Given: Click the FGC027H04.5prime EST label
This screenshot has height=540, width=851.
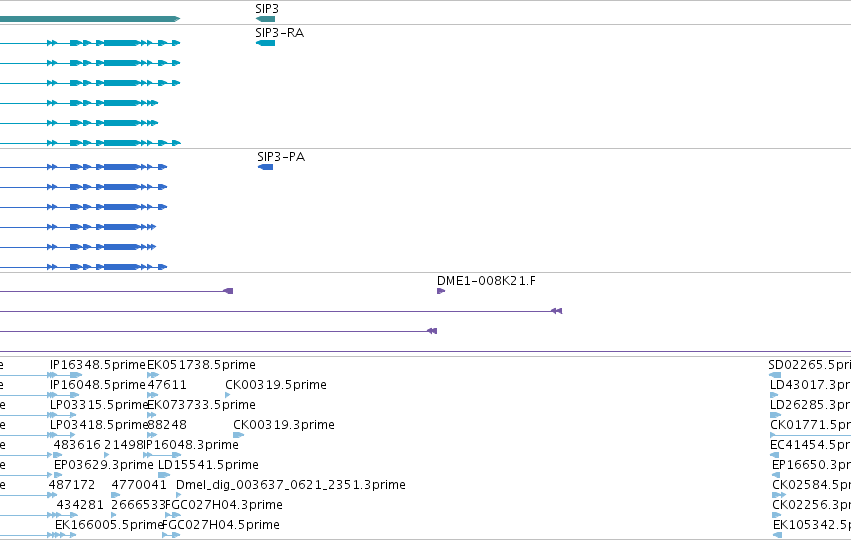Looking at the screenshot, I should coord(221,525).
